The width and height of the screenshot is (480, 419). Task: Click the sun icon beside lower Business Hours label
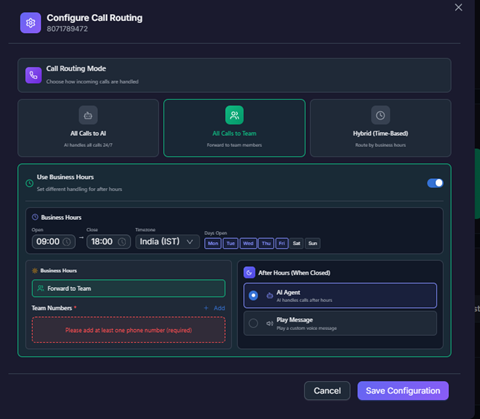click(35, 271)
